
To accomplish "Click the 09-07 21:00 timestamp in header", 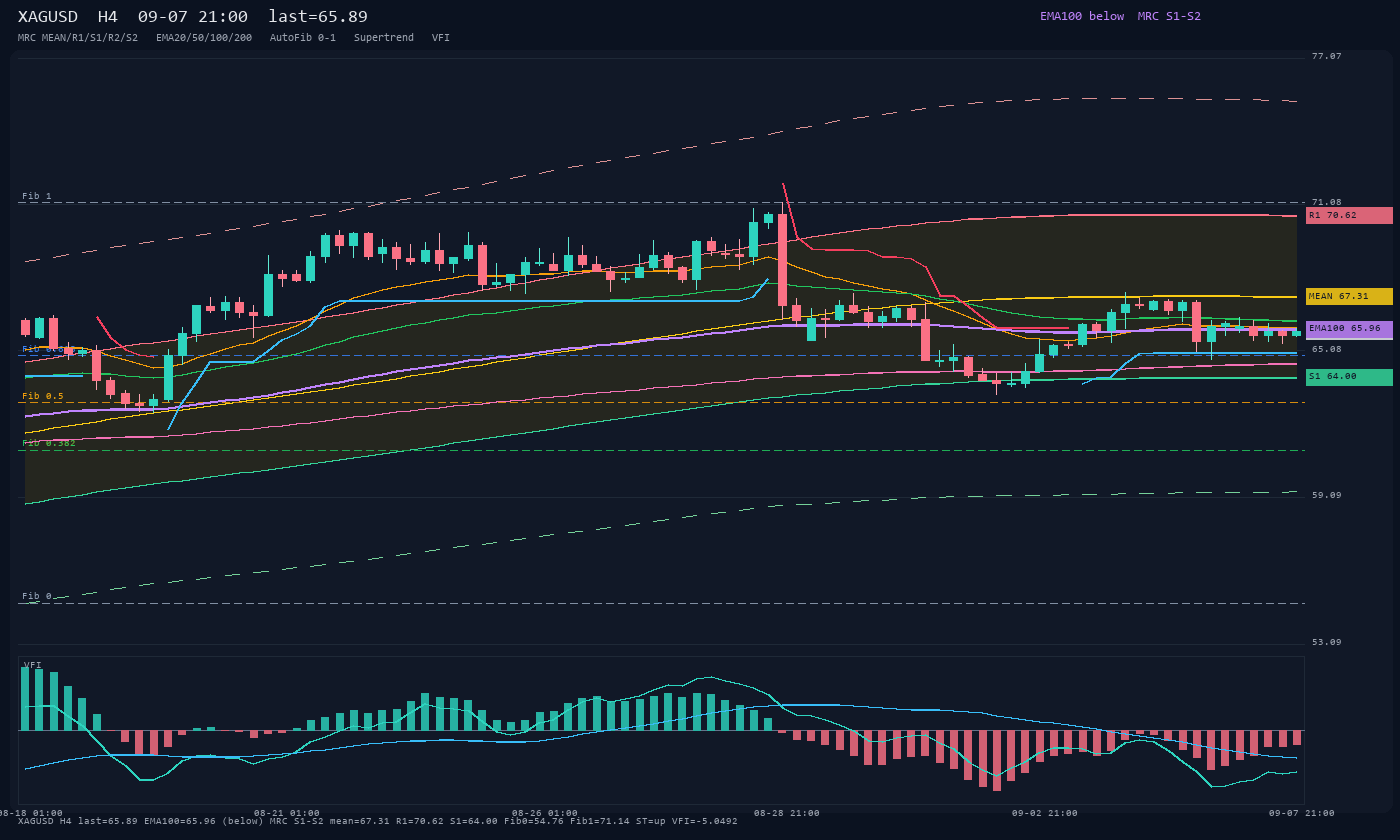I will point(193,17).
